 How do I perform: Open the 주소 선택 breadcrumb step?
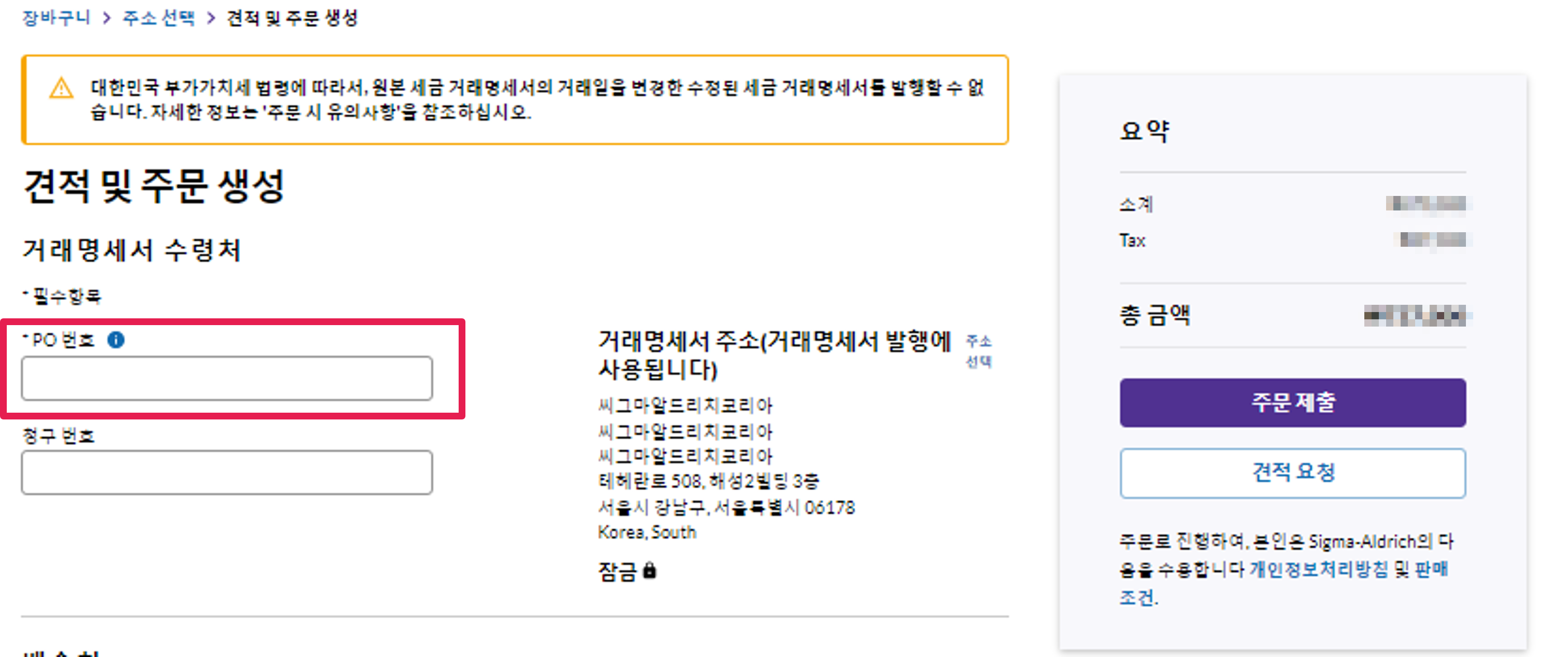pos(159,18)
